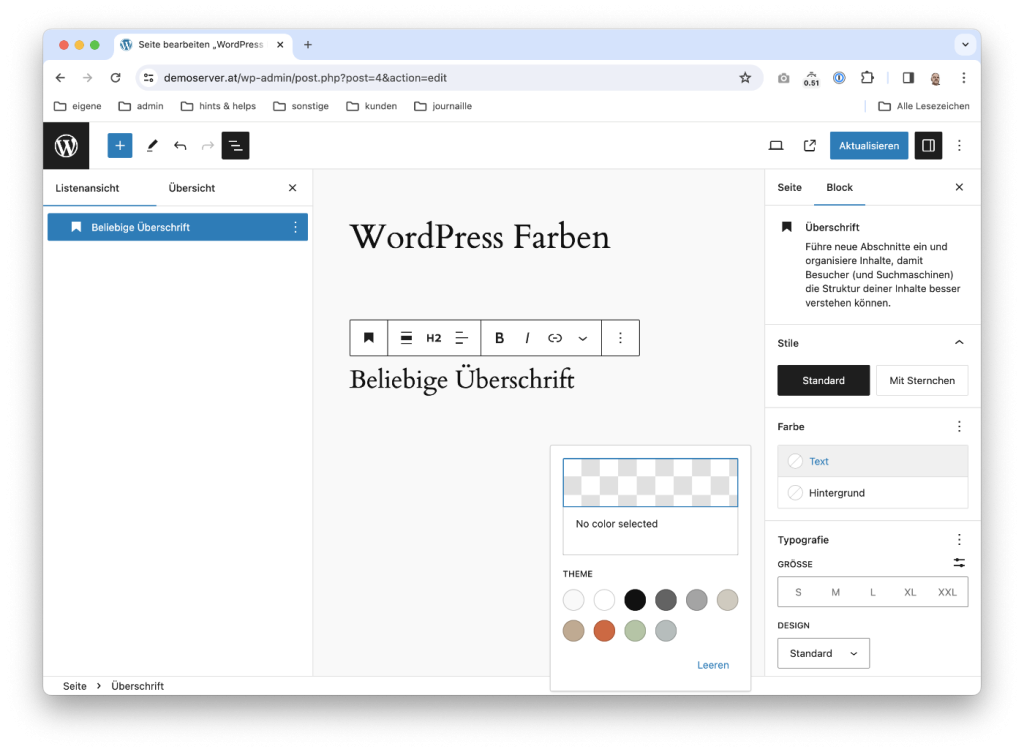Switch to the Übersicht tab
Image resolution: width=1024 pixels, height=752 pixels.
tap(191, 188)
